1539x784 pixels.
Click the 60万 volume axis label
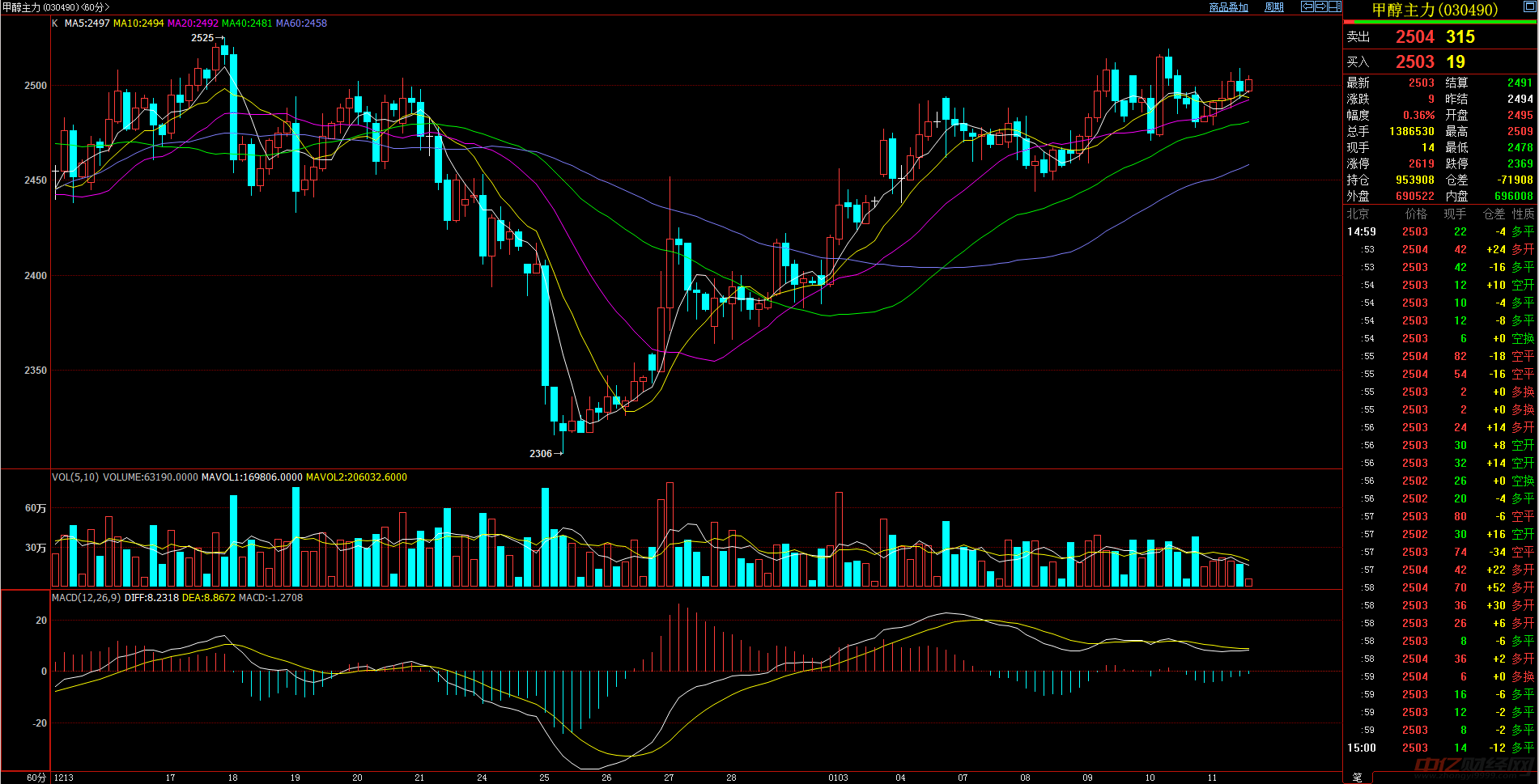(x=36, y=508)
